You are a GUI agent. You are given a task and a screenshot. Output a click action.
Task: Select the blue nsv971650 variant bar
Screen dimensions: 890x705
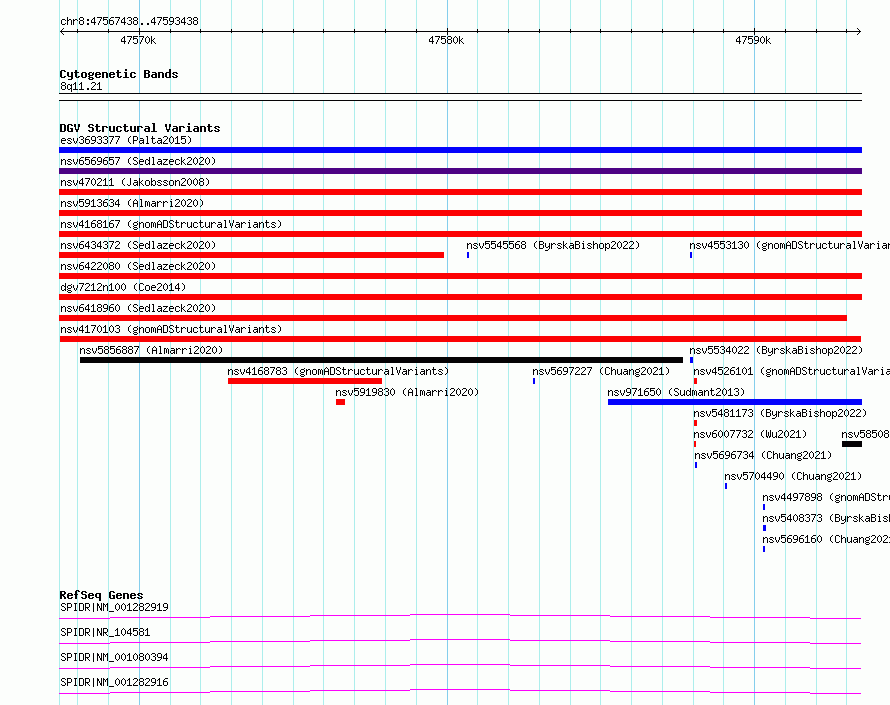[x=735, y=402]
